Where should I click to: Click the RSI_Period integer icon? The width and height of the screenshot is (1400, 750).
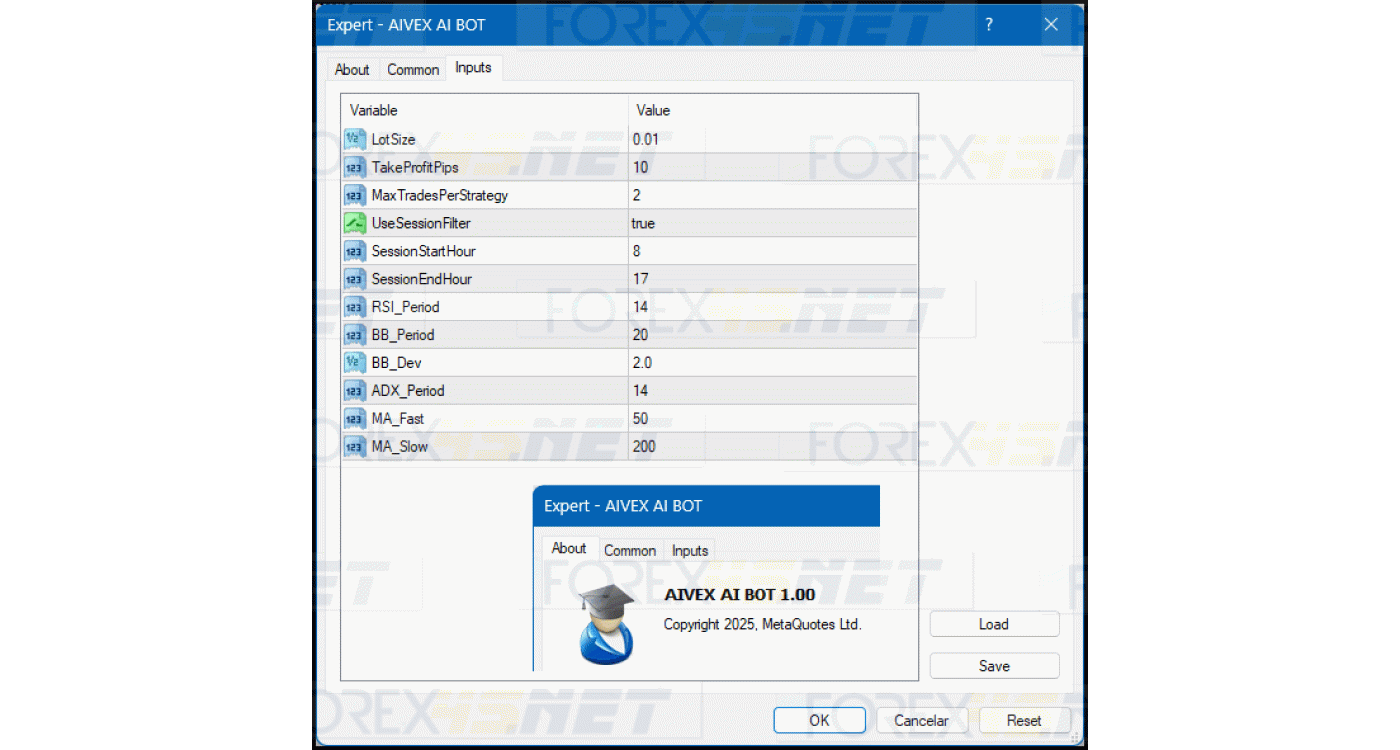[354, 307]
